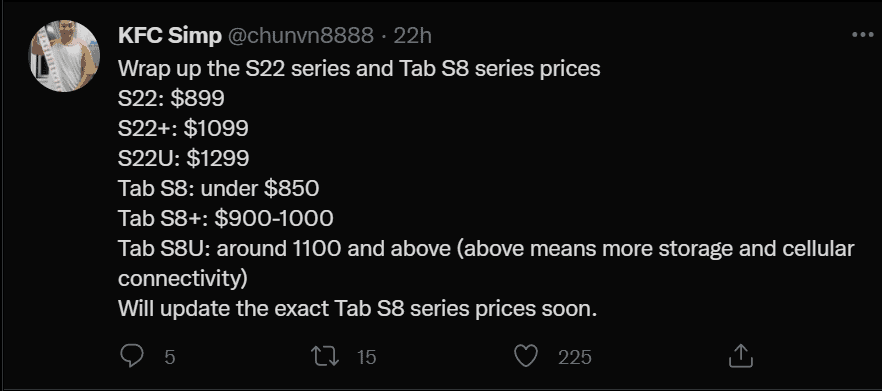Image resolution: width=882 pixels, height=391 pixels.
Task: Click the 'Tab S8+: $900-1000' line
Action: point(226,218)
